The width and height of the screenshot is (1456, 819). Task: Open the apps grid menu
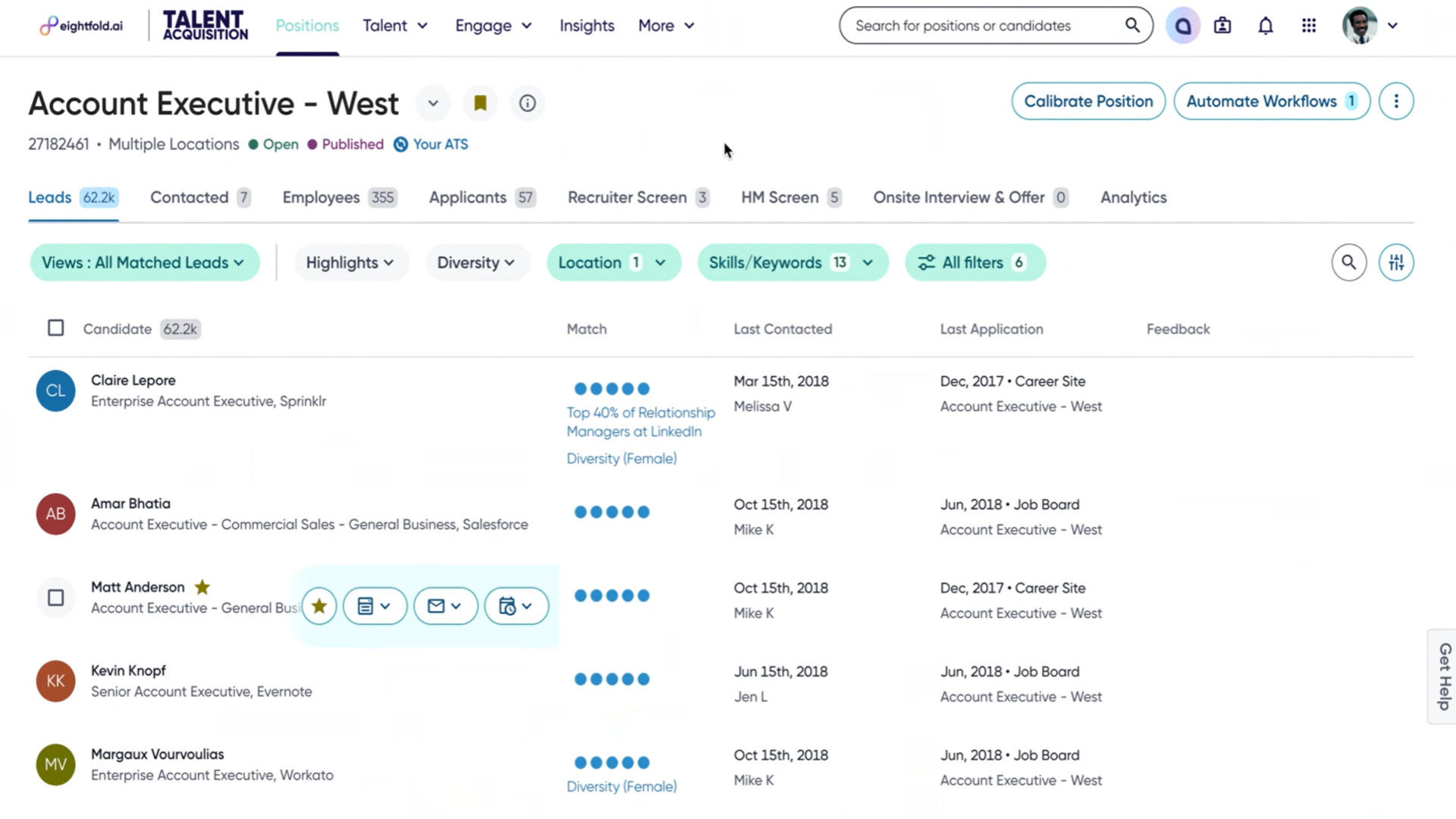click(x=1309, y=25)
